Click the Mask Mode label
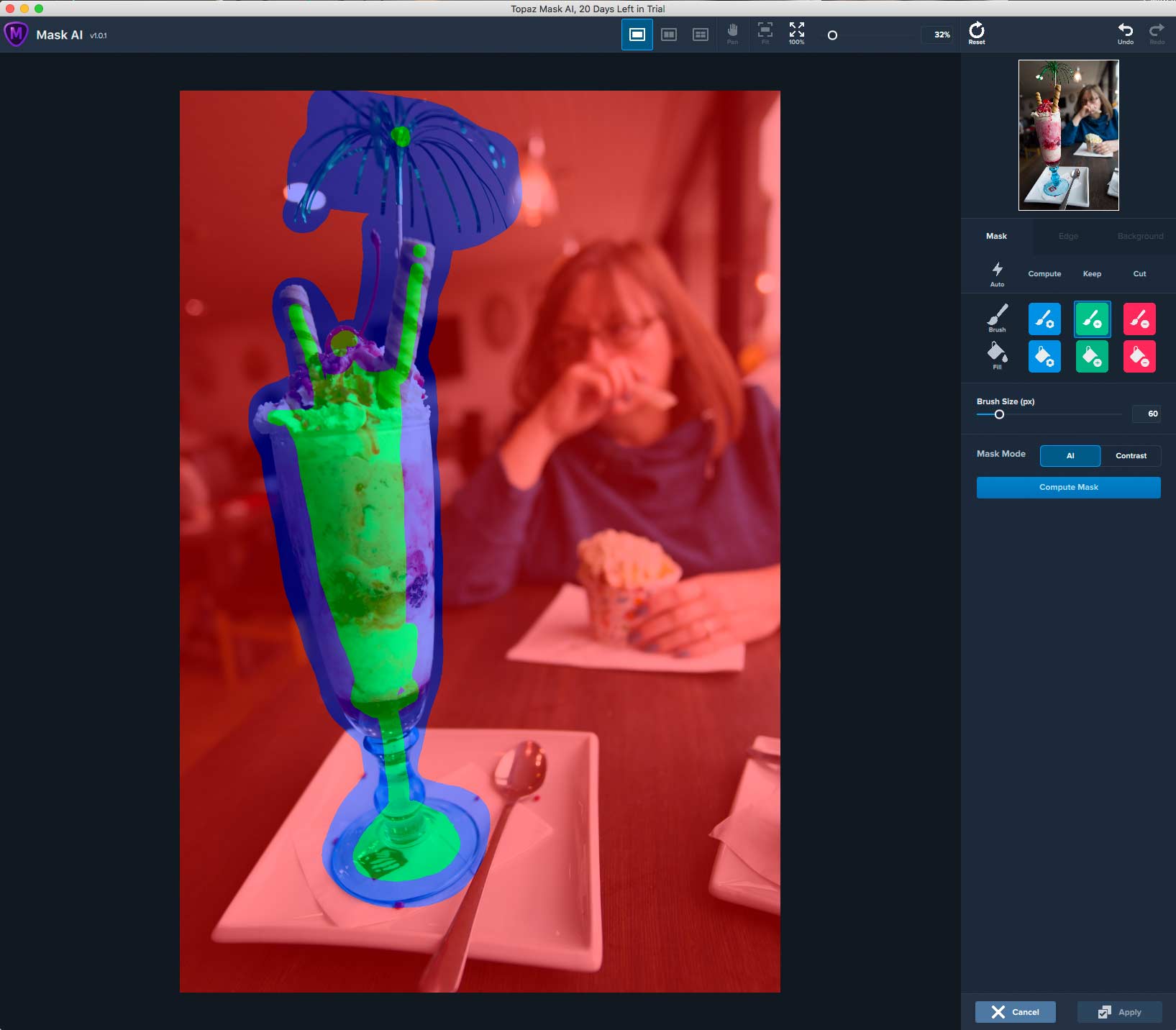Image resolution: width=1176 pixels, height=1030 pixels. click(1000, 453)
